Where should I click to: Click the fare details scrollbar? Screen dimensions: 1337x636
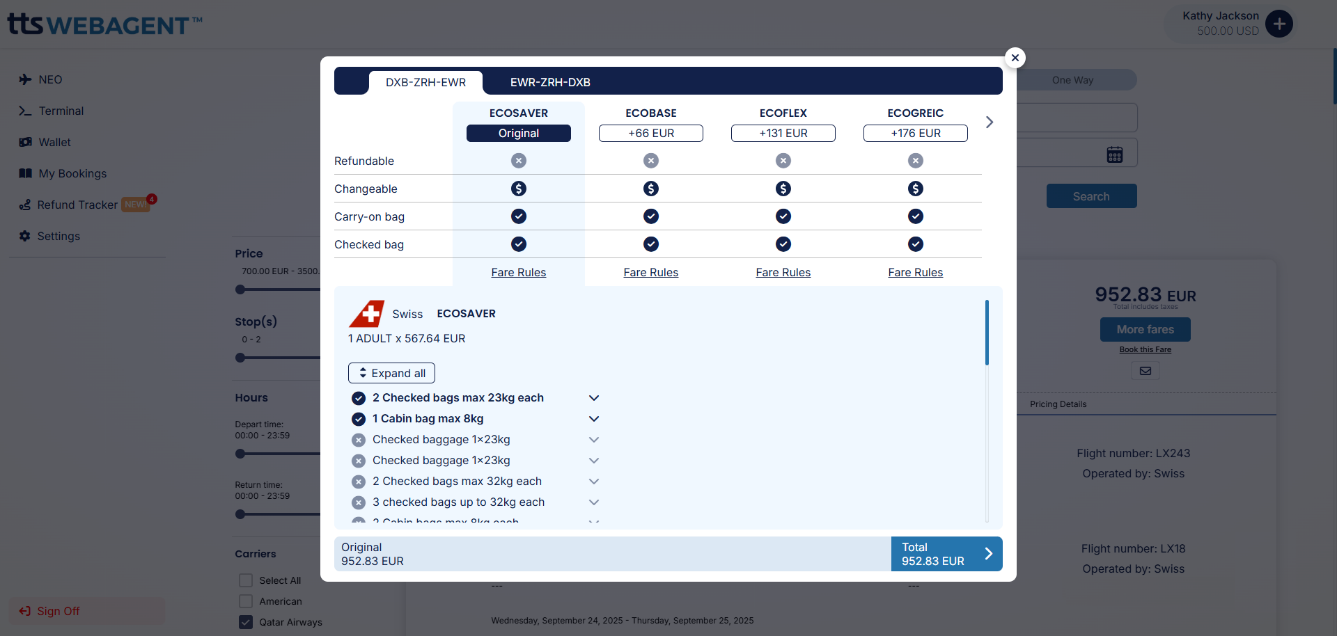coord(987,333)
